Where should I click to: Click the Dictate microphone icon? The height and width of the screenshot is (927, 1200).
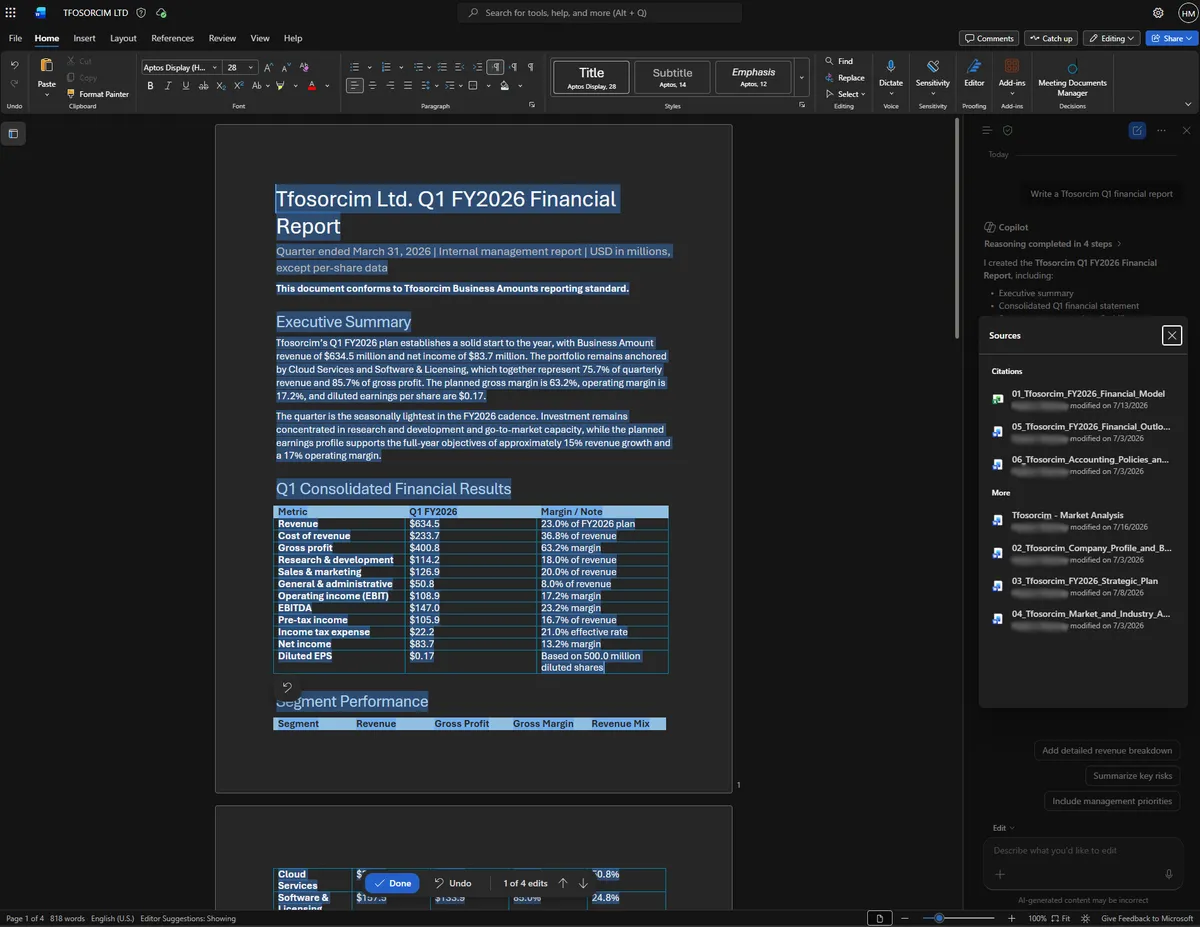pyautogui.click(x=890, y=65)
